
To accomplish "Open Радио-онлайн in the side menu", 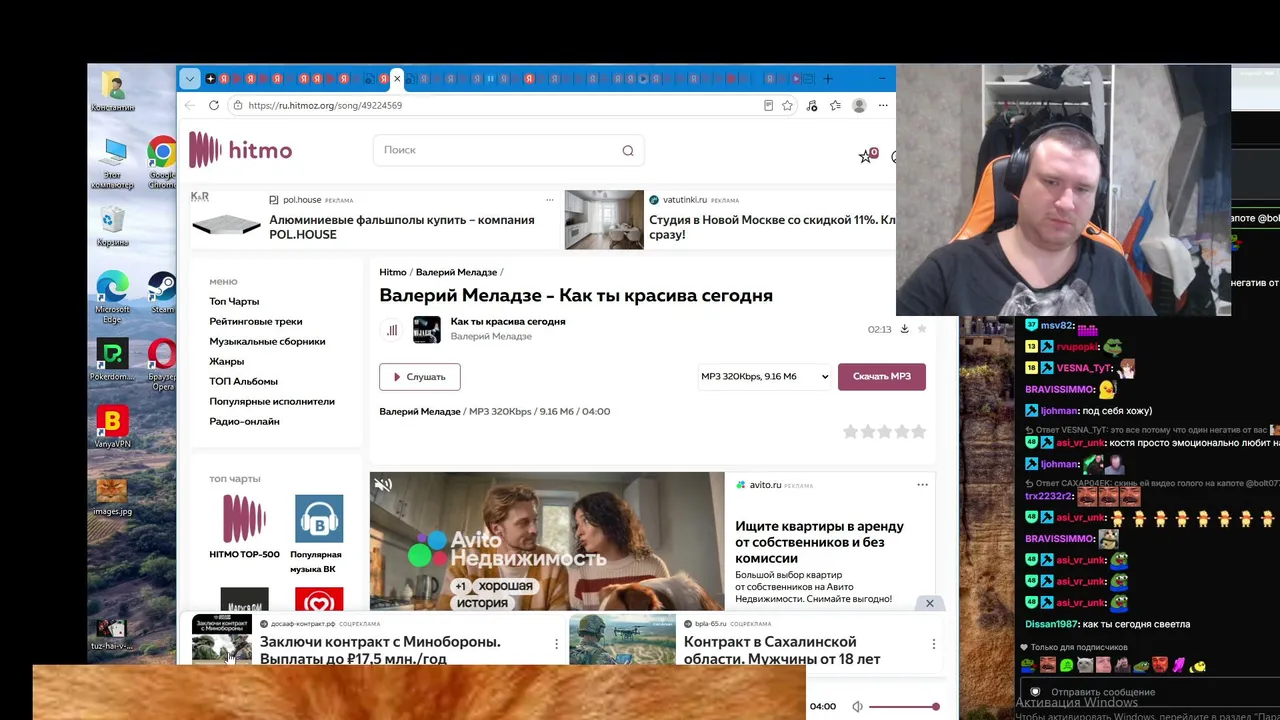I will (x=244, y=421).
